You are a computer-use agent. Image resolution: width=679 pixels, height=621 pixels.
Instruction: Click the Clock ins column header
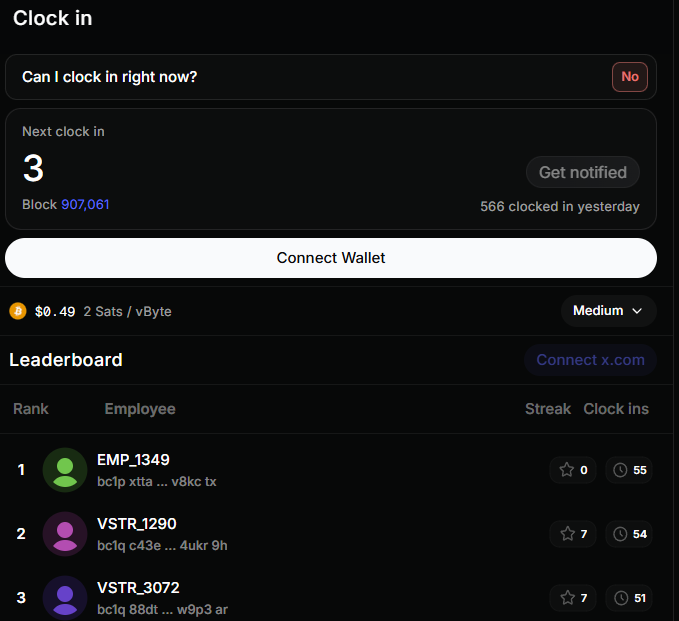tap(616, 409)
